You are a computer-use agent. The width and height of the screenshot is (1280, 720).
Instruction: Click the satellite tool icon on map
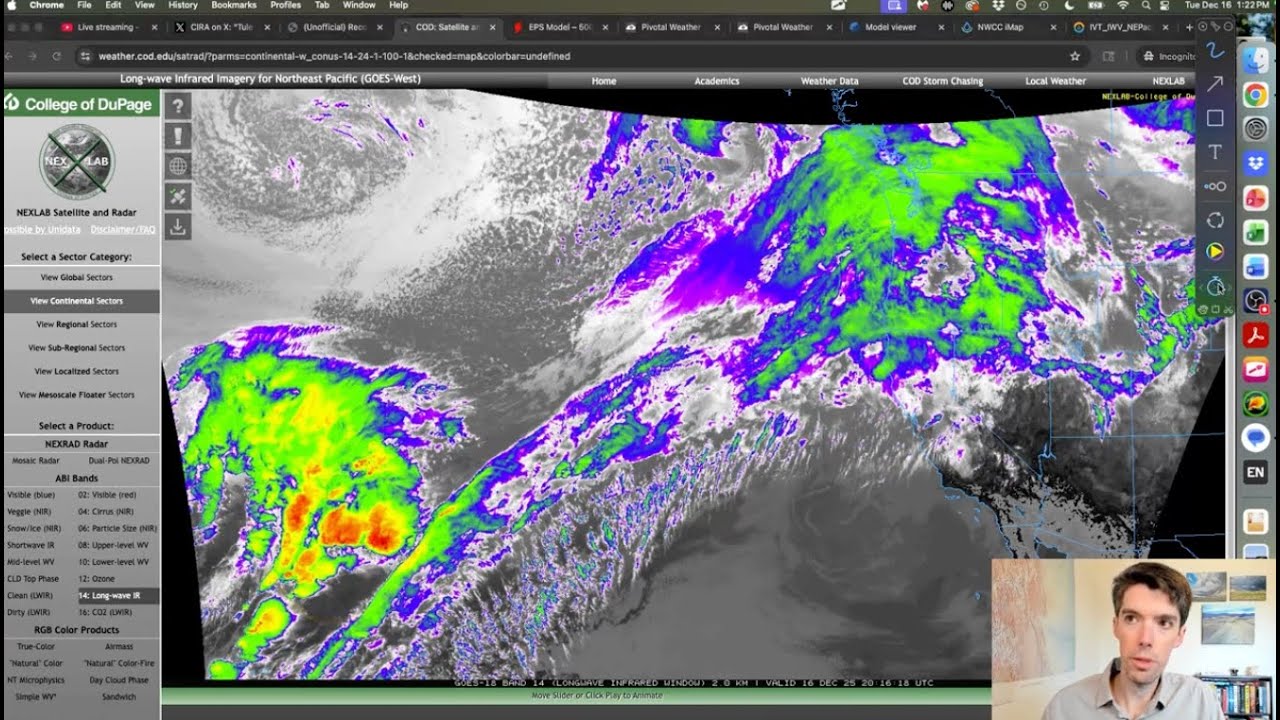(x=177, y=196)
